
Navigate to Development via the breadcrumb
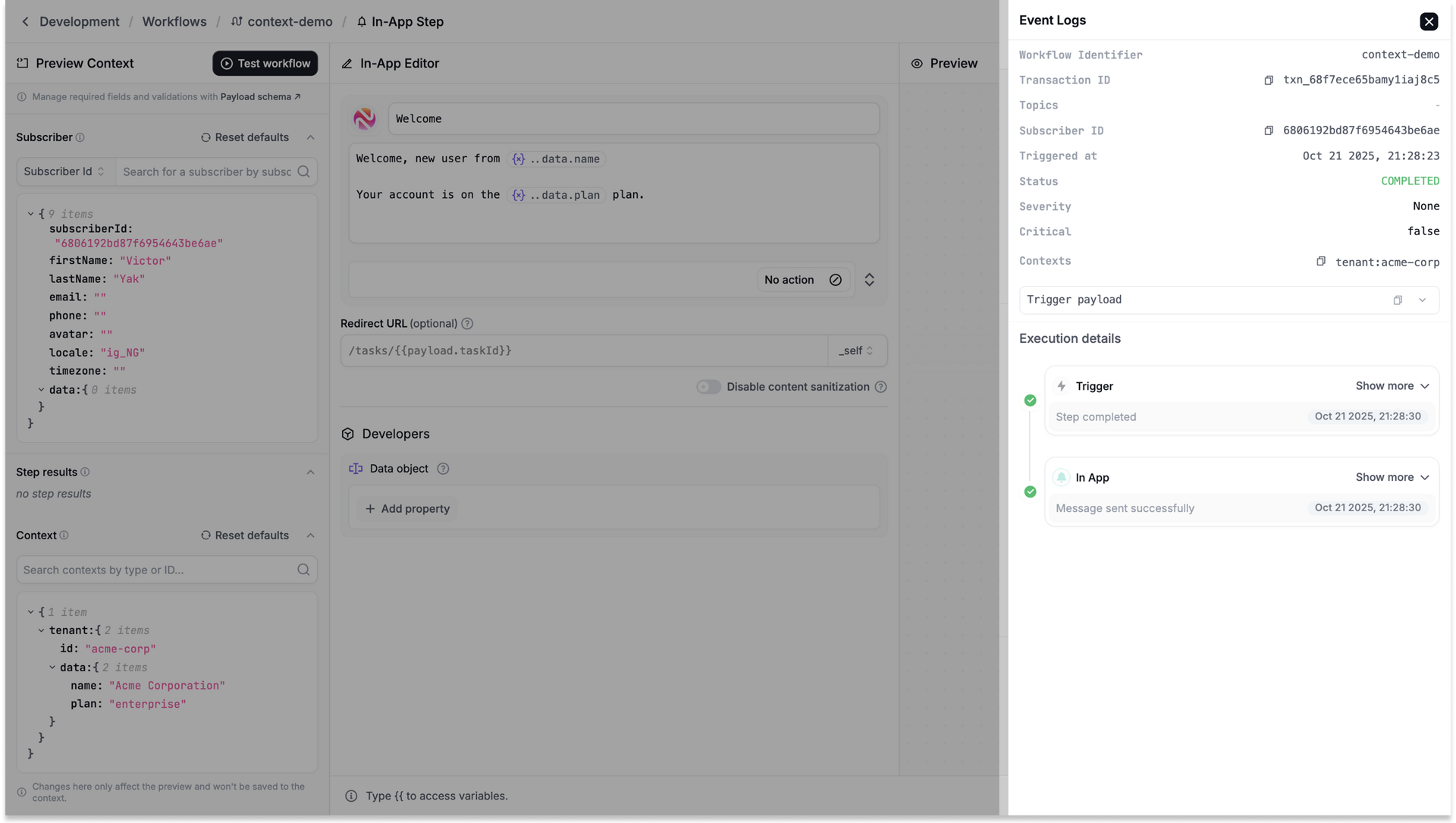79,21
